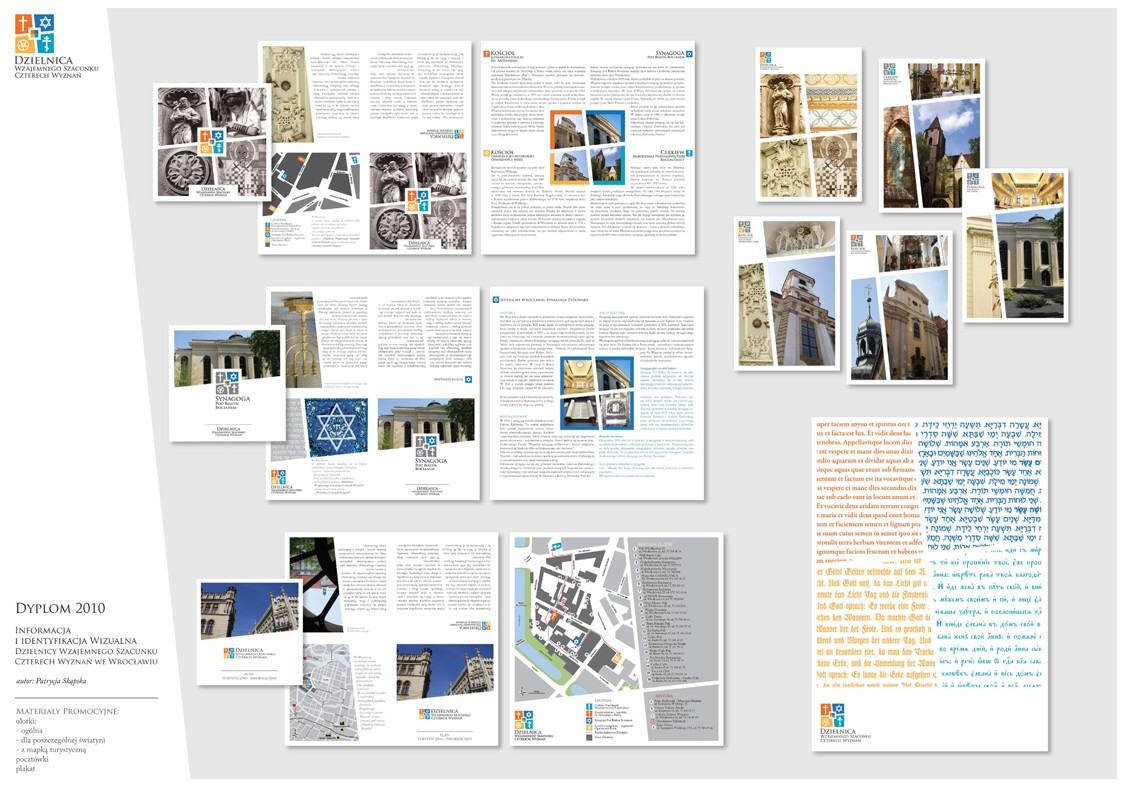Click the blue icon heading the synagogue history page
Image resolution: width=1124 pixels, height=787 pixels.
point(495,300)
